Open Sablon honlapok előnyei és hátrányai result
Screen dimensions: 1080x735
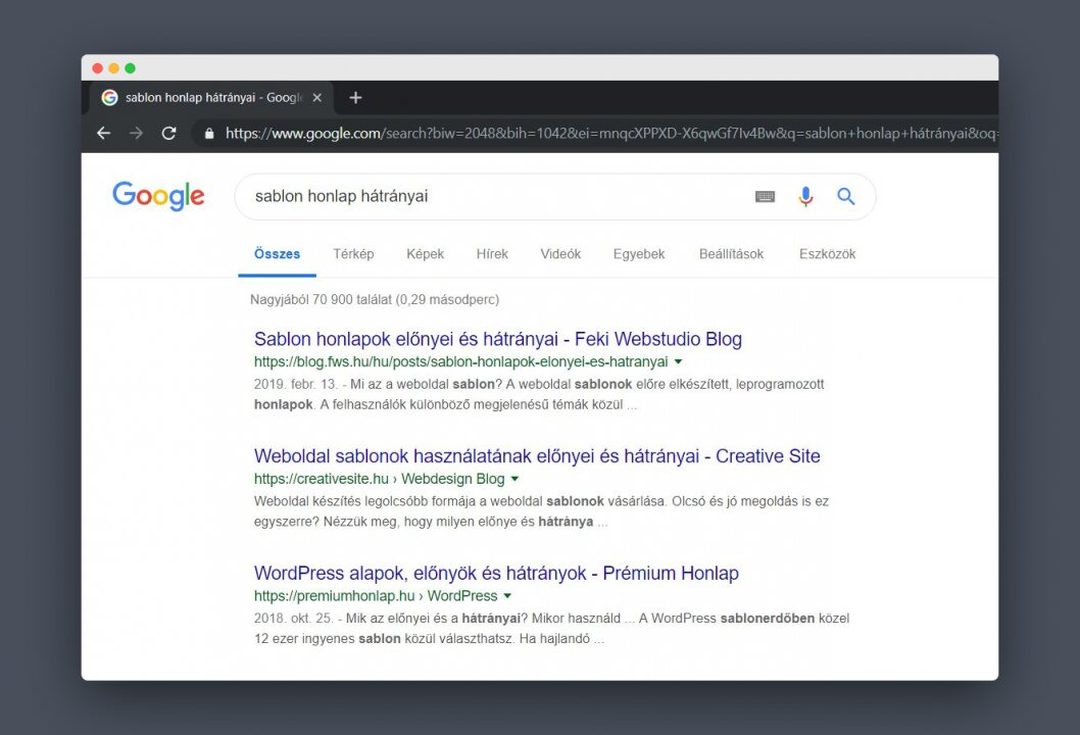[x=498, y=339]
